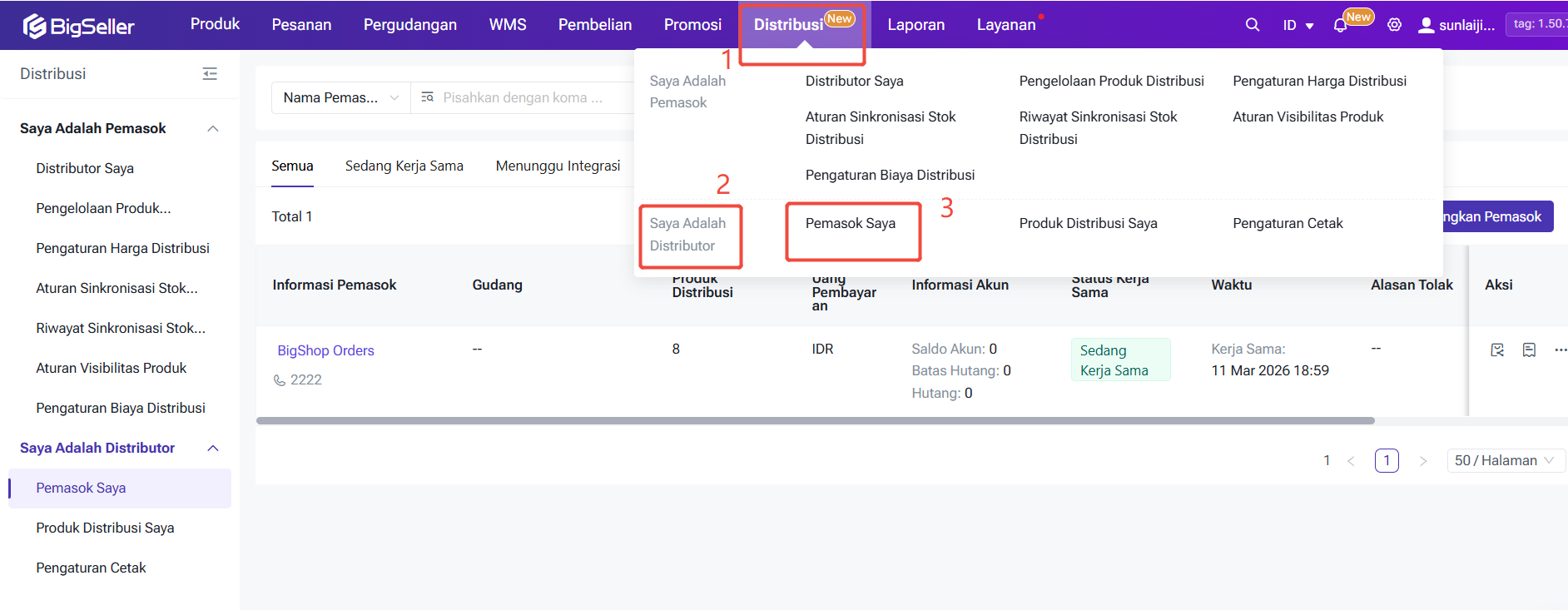The image size is (1568, 610).
Task: Switch to Sedang Kerja Sama tab
Action: (404, 166)
